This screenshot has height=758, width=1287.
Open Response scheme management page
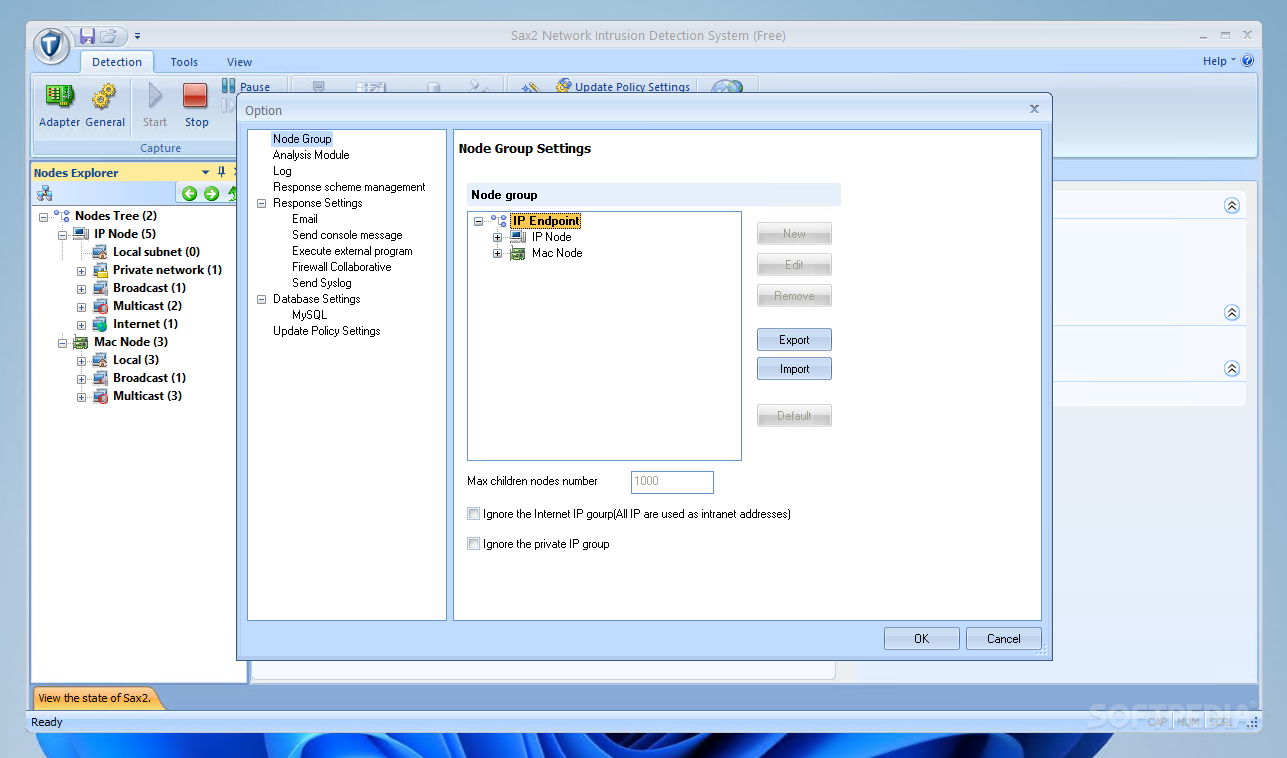(x=349, y=187)
